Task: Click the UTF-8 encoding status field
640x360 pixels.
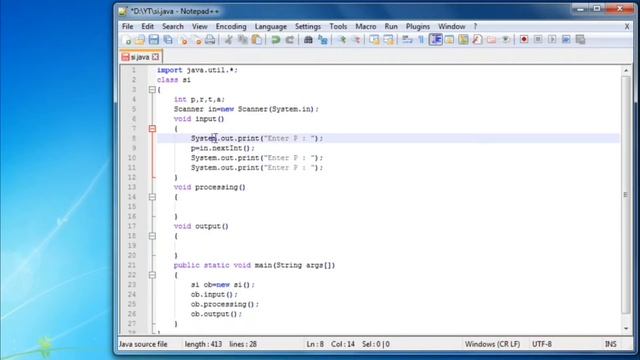Action: (x=542, y=344)
